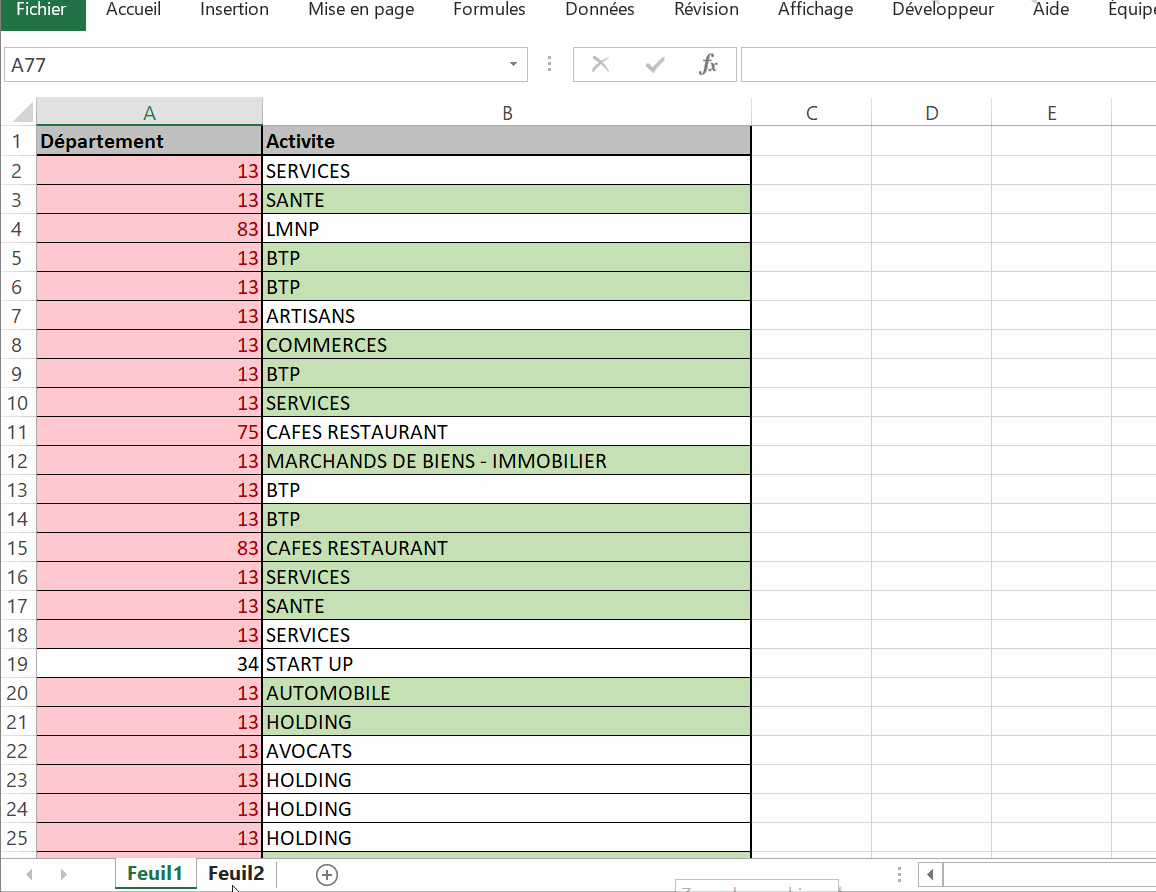Select the START UP cell
1156x892 pixels.
[507, 664]
